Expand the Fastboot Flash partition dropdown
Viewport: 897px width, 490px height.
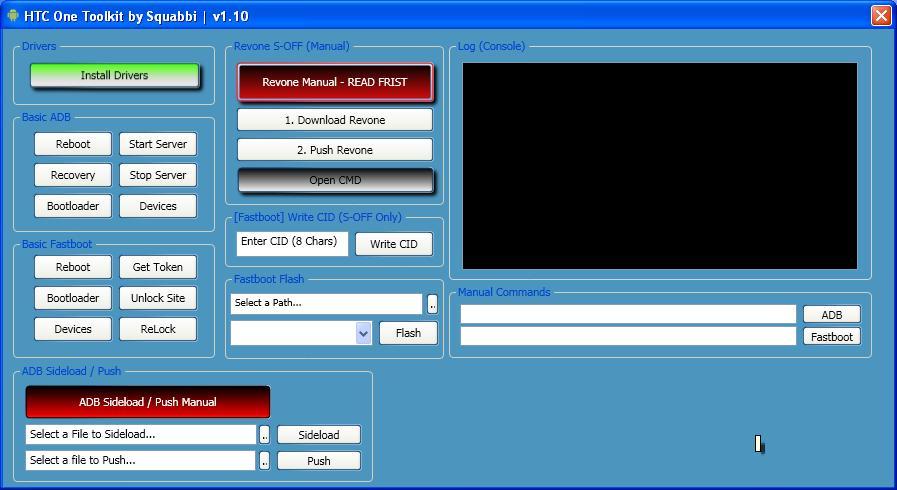pos(363,333)
